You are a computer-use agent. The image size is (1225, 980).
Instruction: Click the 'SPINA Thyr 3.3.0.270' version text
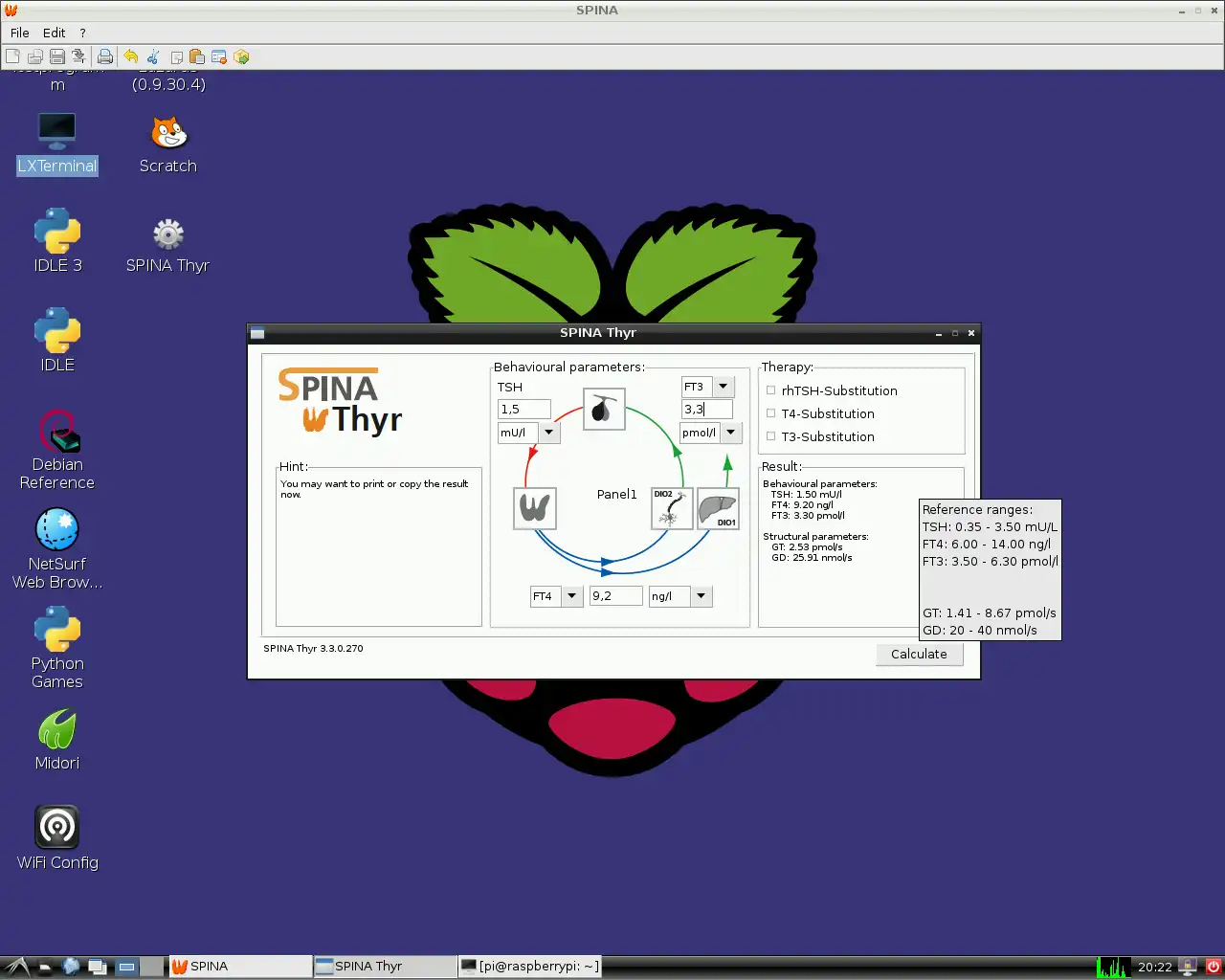pos(314,649)
